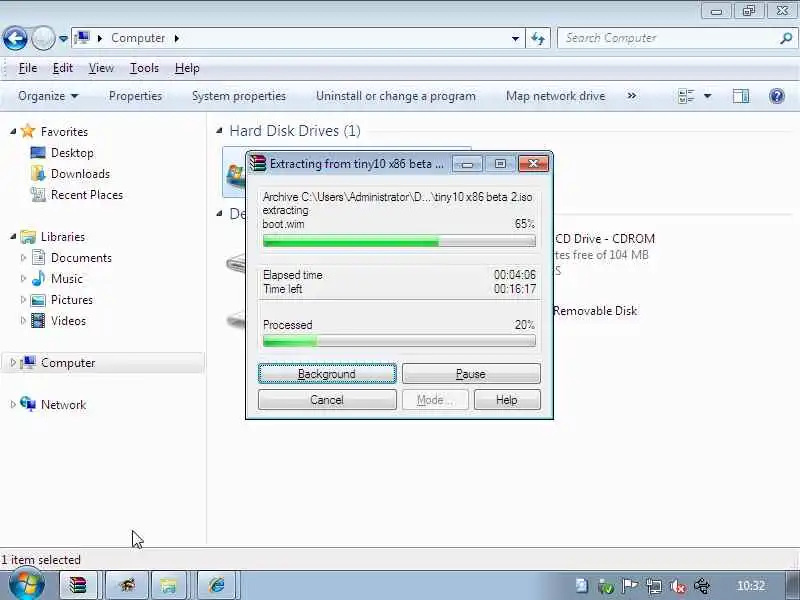Click the Background button in WinRAR dialog
Image resolution: width=800 pixels, height=600 pixels.
click(327, 373)
